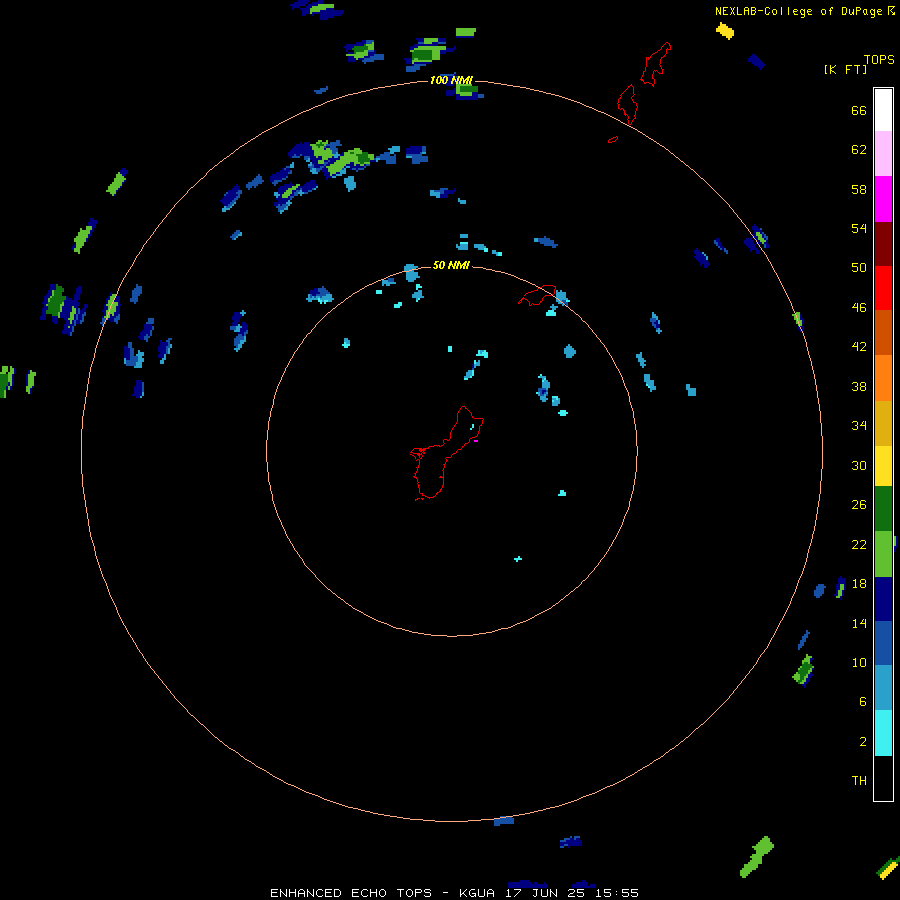Select the light green legend swatch near 22
Screen dimensions: 900x900
(x=883, y=554)
